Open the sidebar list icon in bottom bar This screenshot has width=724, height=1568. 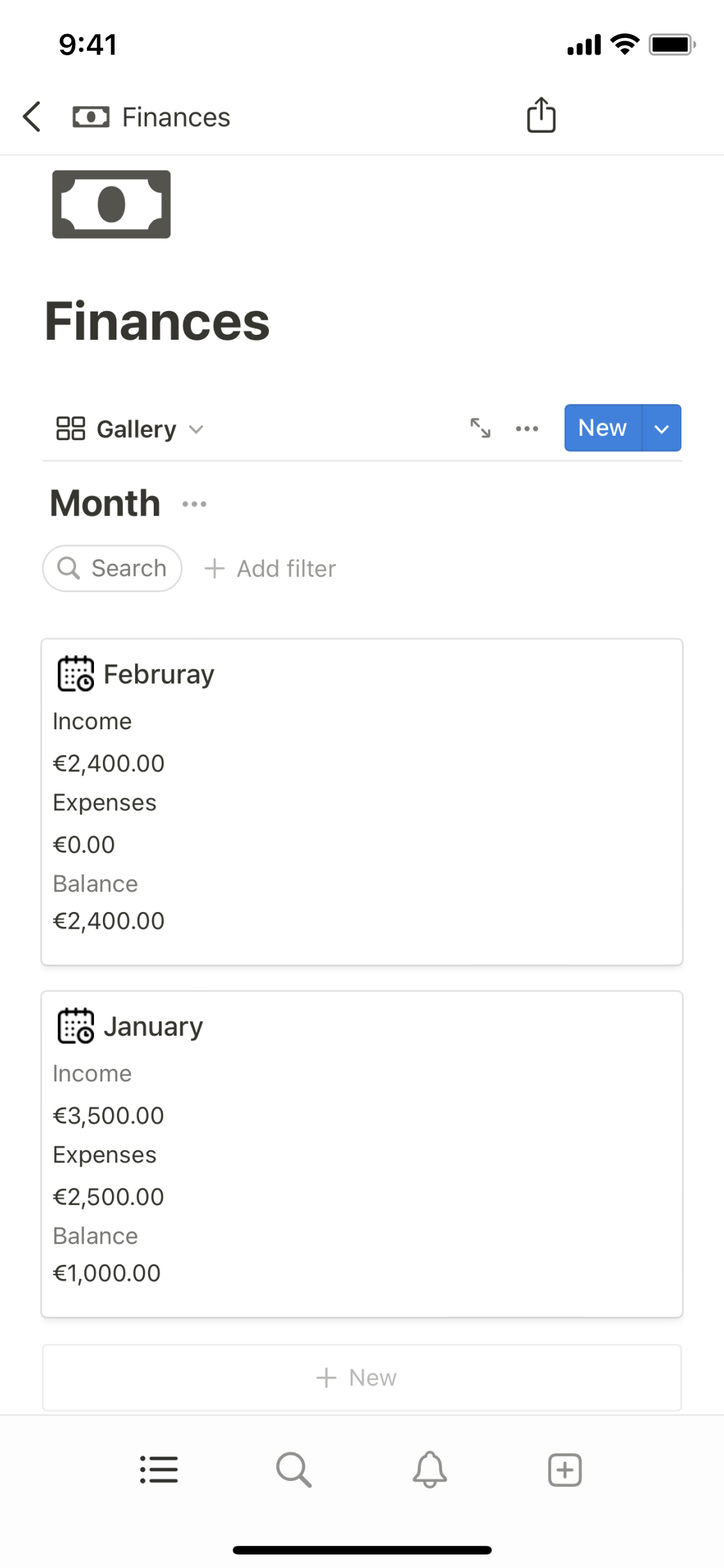tap(159, 1470)
